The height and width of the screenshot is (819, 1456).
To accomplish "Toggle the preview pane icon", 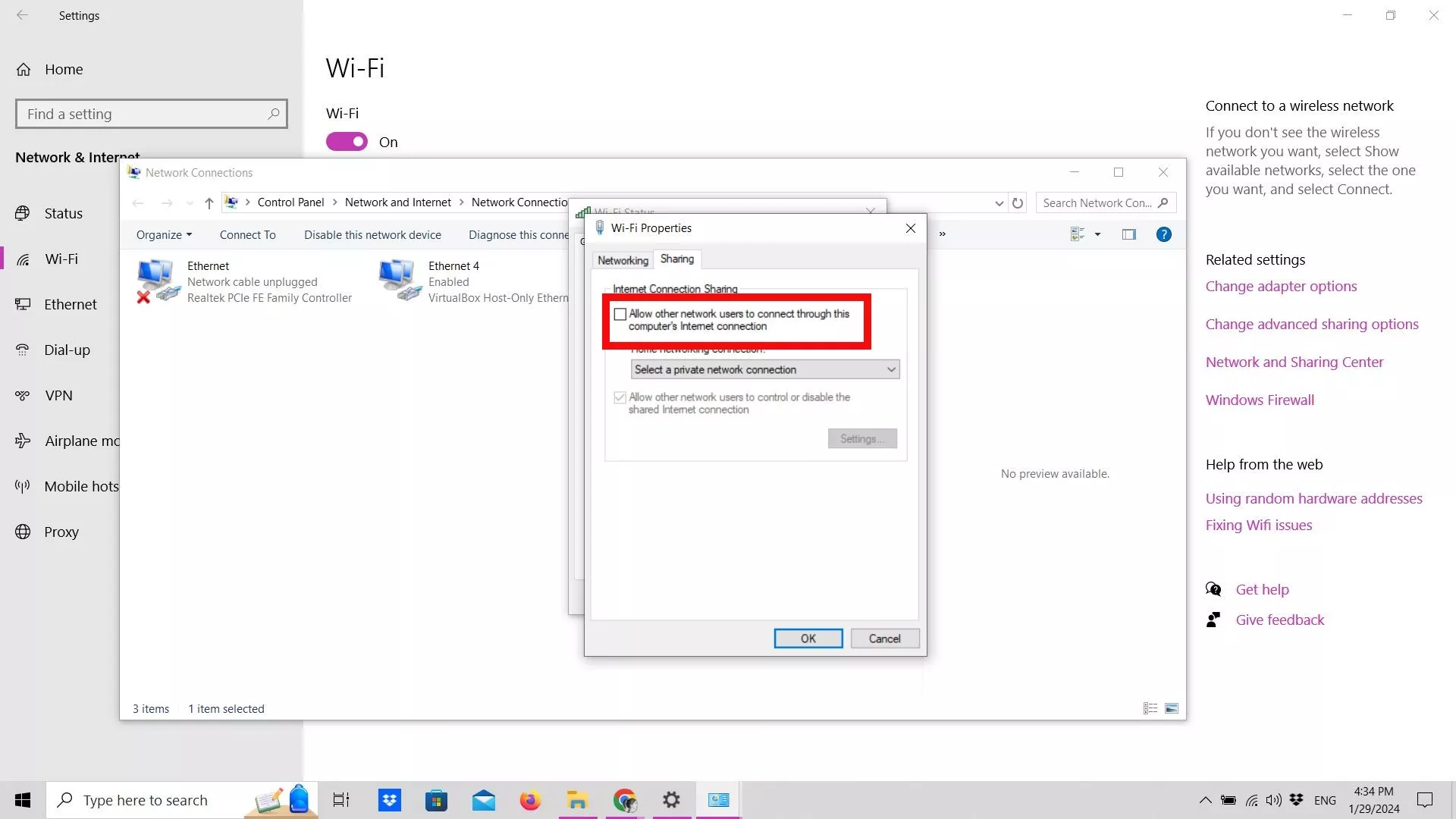I will [1129, 234].
